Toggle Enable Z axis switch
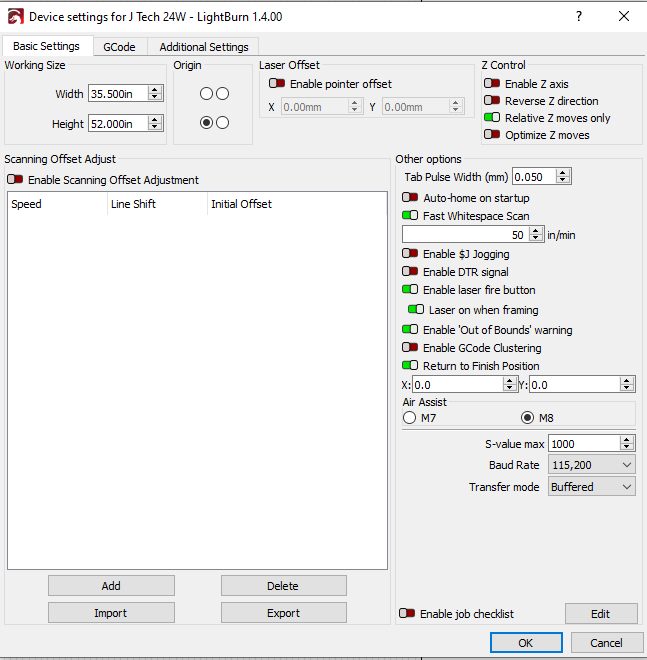647x660 pixels. tap(492, 84)
